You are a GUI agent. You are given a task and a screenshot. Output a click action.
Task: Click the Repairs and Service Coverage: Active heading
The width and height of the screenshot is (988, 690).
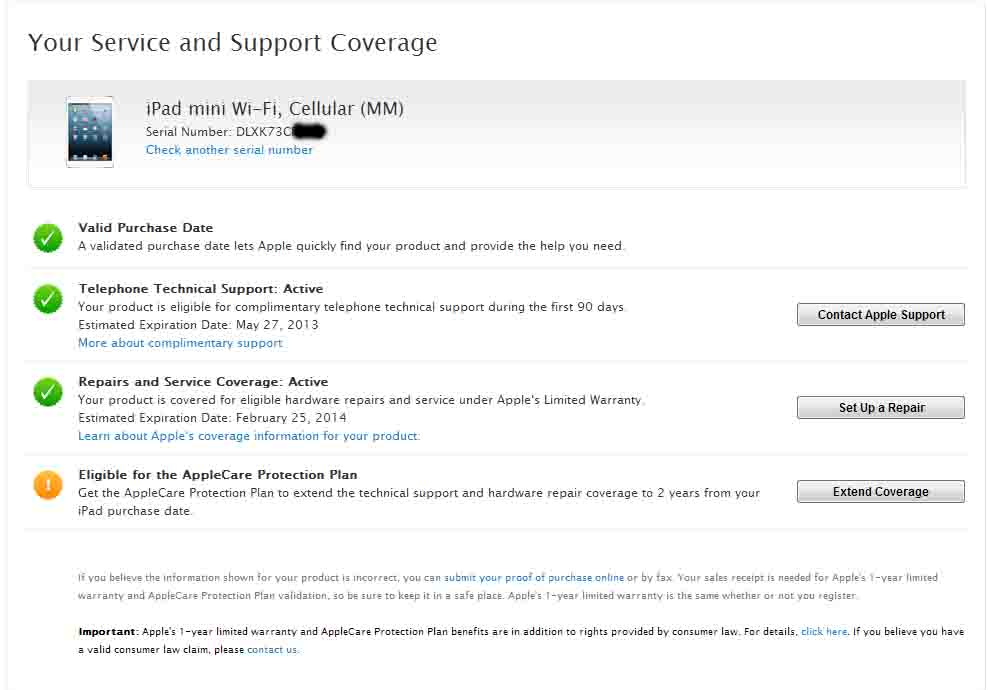[x=203, y=382]
